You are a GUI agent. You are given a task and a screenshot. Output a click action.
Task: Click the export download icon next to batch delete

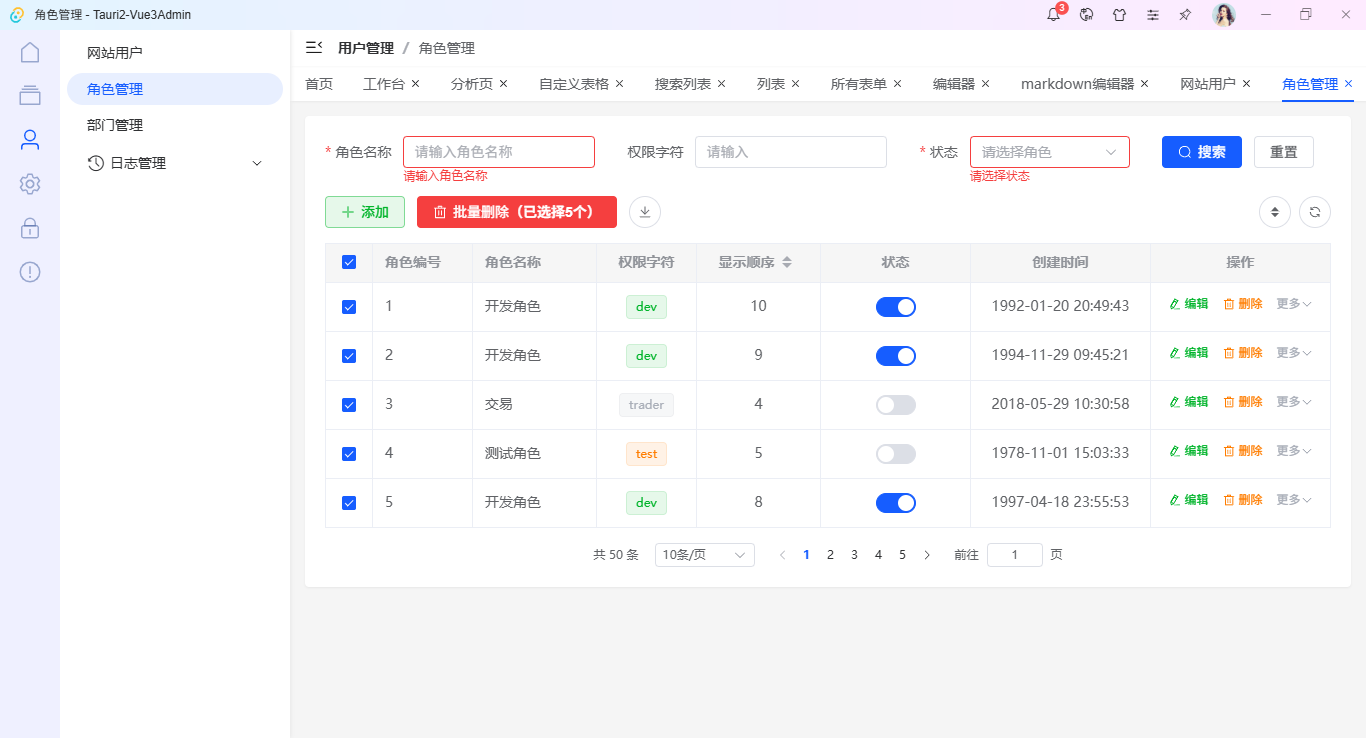coord(644,212)
